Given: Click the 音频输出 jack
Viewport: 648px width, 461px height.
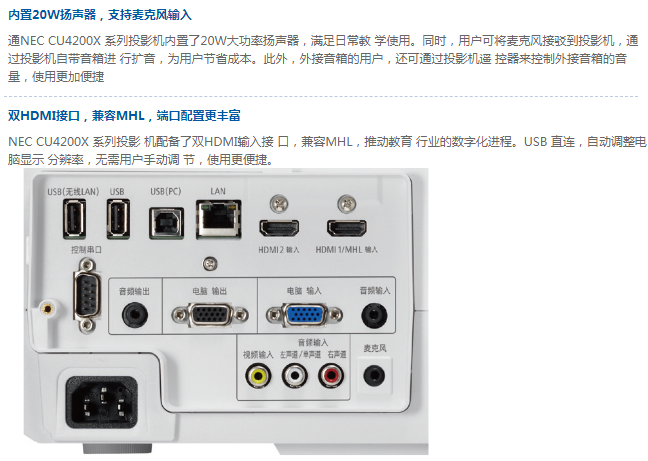Looking at the screenshot, I should tap(135, 316).
